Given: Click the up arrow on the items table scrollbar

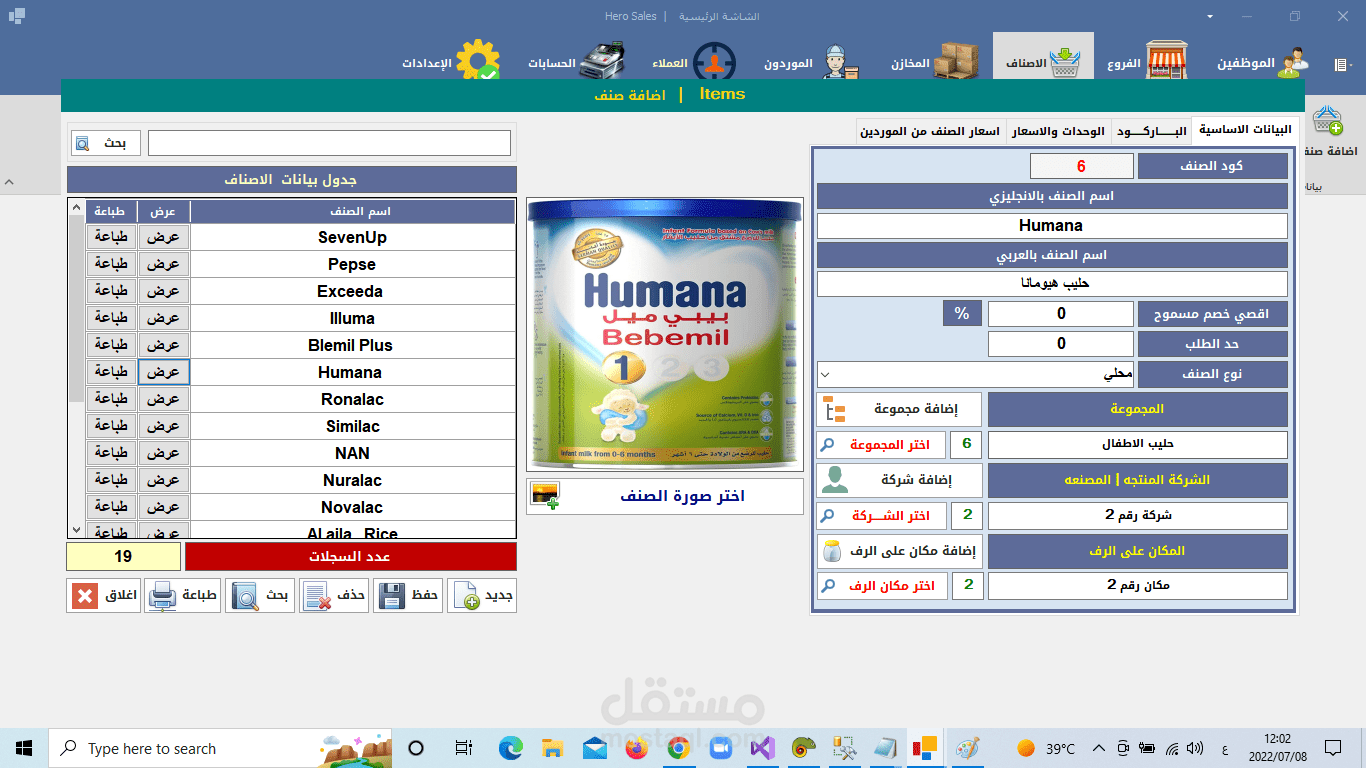Looking at the screenshot, I should [x=76, y=206].
